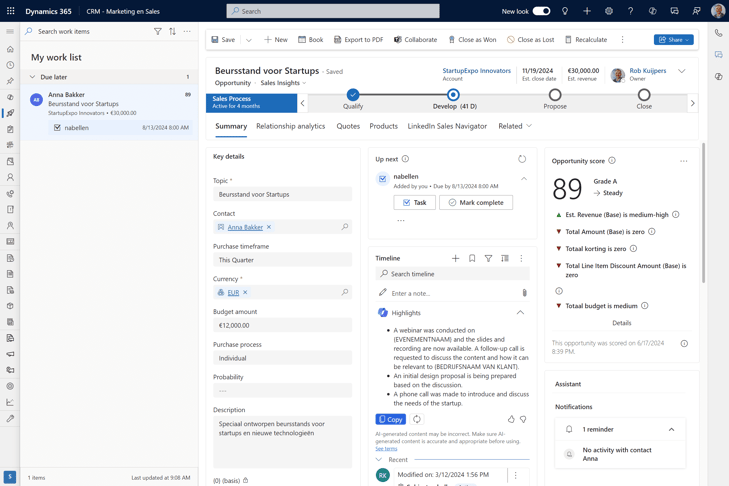Viewport: 729px width, 486px height.
Task: Click process bar next arrow
Action: pyautogui.click(x=693, y=103)
